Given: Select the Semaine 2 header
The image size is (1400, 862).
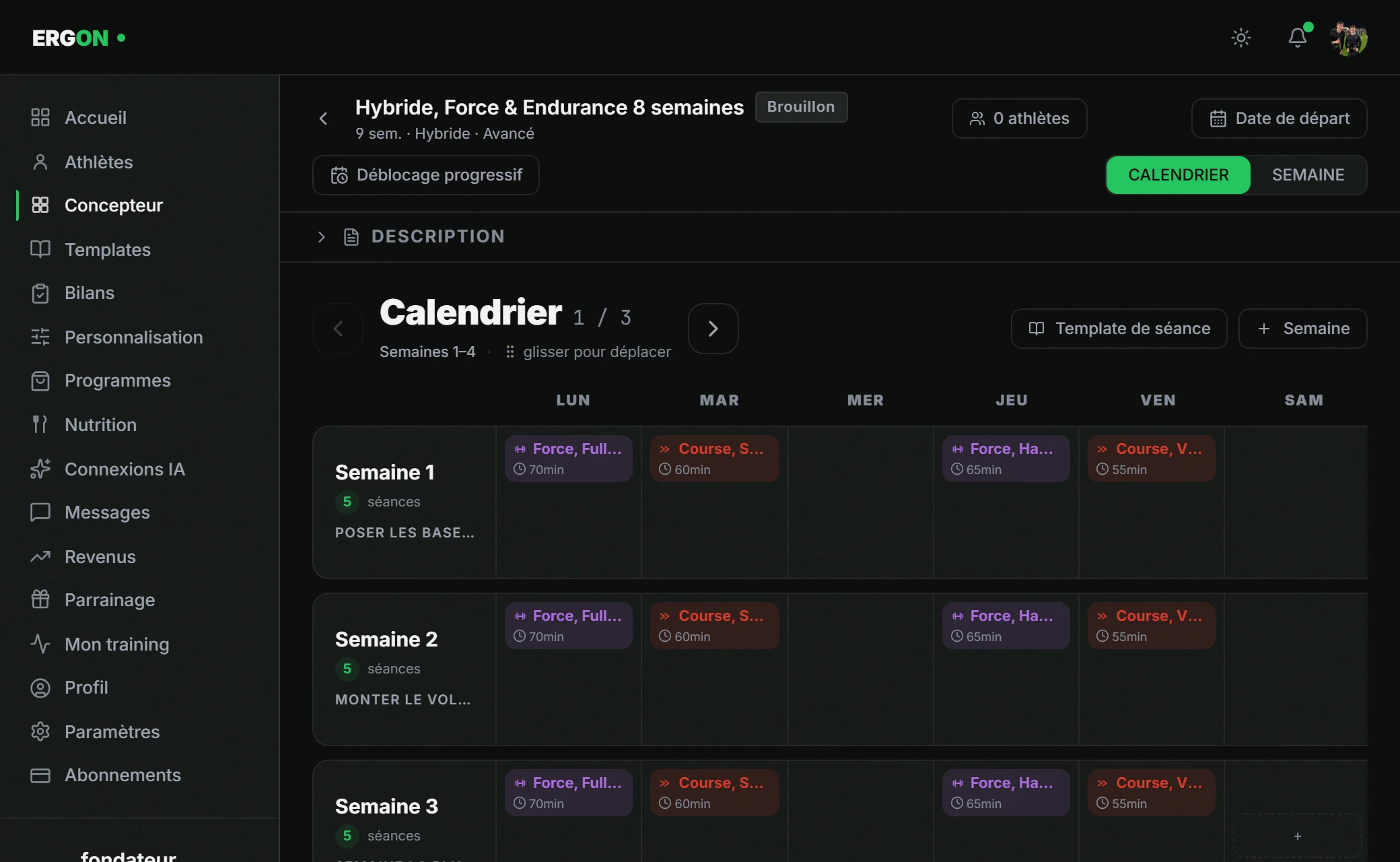Looking at the screenshot, I should pos(386,639).
